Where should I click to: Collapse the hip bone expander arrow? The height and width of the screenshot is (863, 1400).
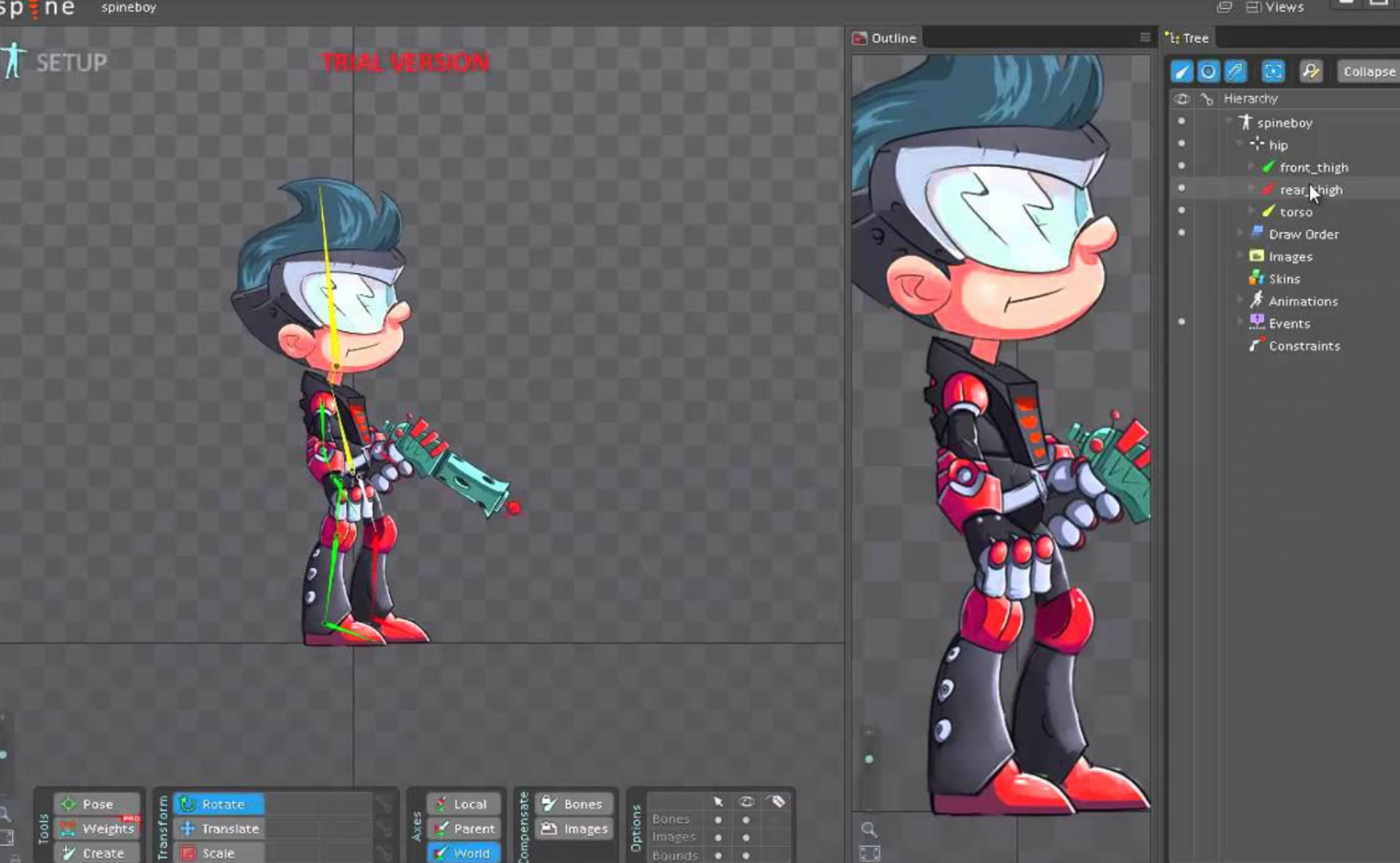click(1240, 144)
